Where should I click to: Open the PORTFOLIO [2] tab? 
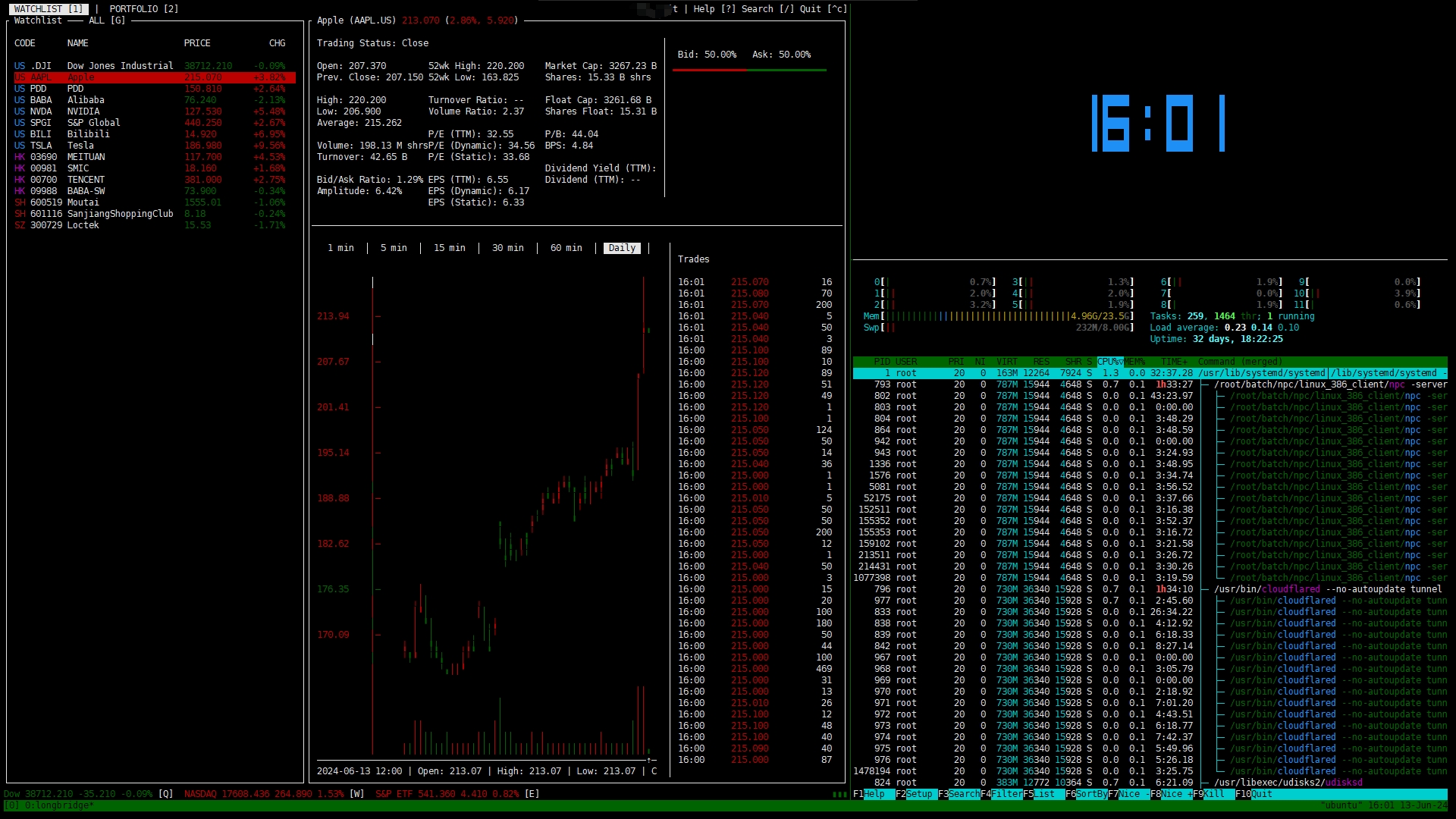[x=144, y=9]
